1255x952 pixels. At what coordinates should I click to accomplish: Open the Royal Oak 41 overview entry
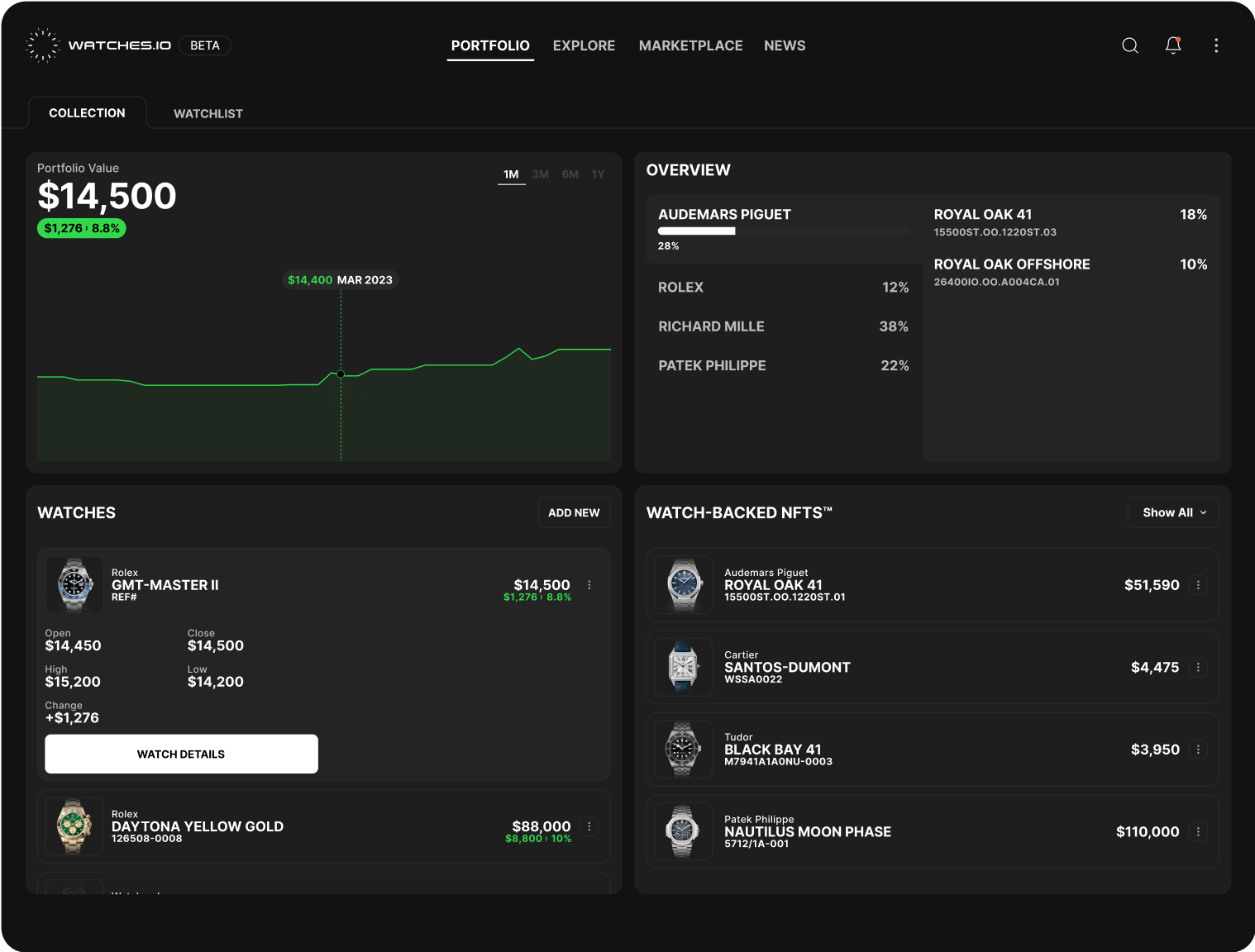click(1071, 221)
